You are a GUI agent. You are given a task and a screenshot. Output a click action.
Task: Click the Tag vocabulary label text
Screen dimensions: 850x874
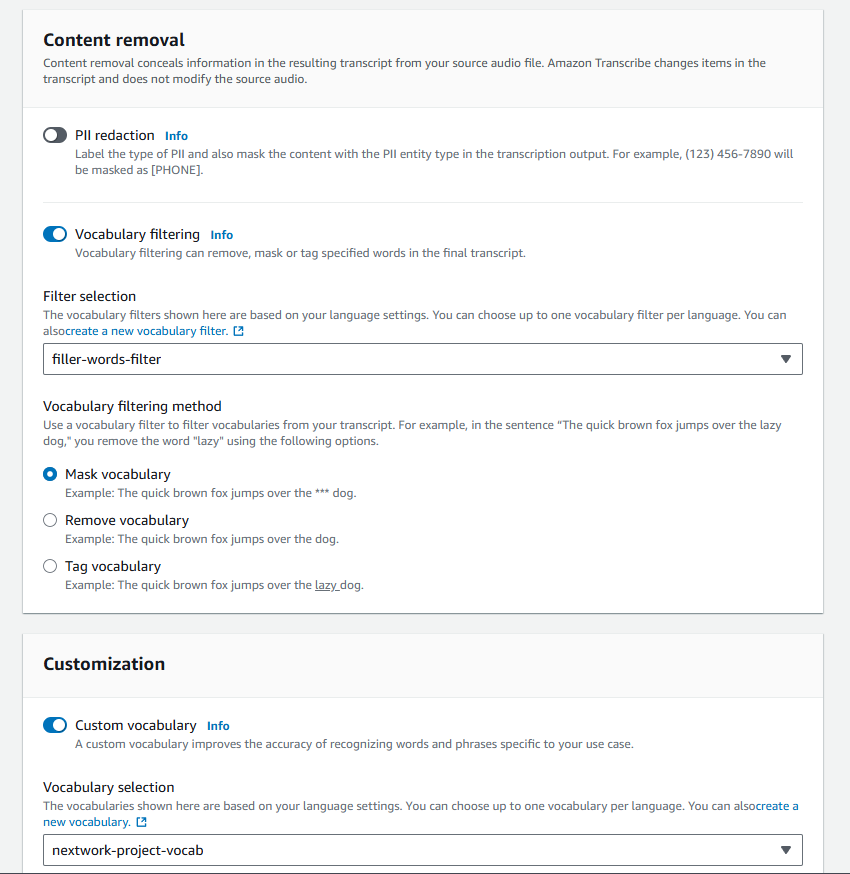[x=113, y=566]
